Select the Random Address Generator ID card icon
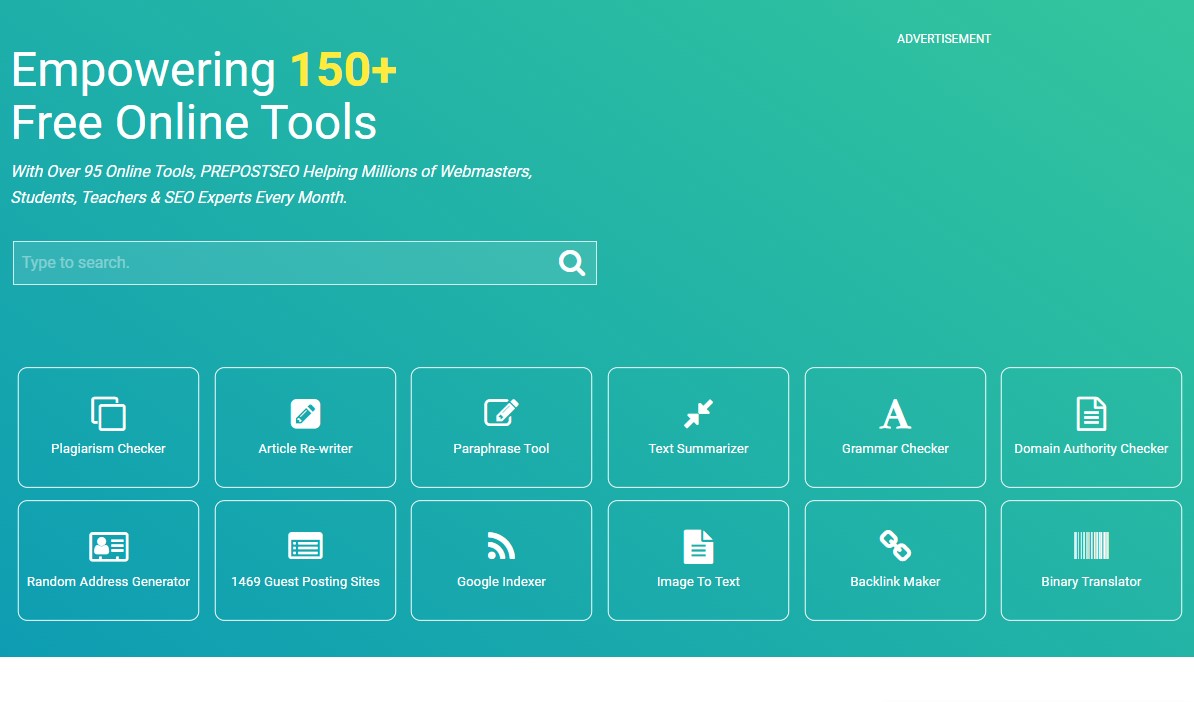 pos(108,546)
